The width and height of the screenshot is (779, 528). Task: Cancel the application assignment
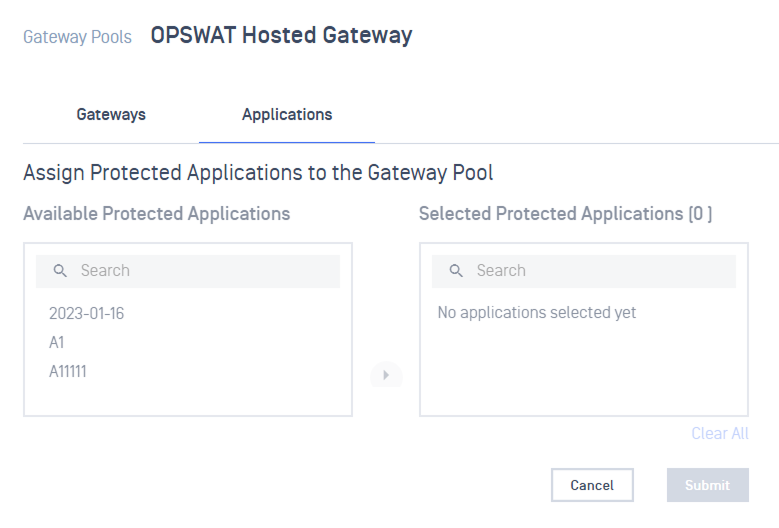pyautogui.click(x=592, y=485)
